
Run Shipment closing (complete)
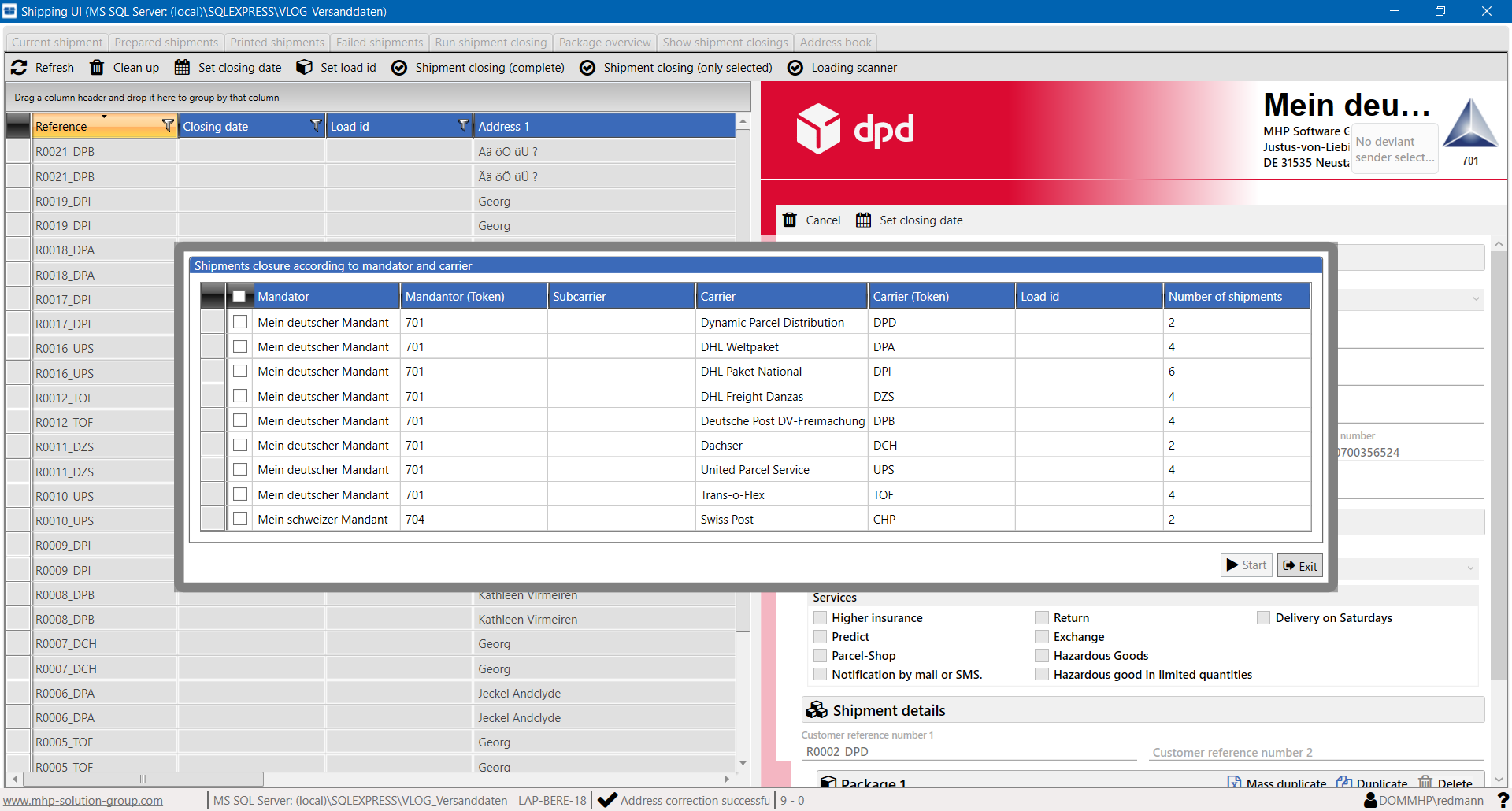(399, 68)
